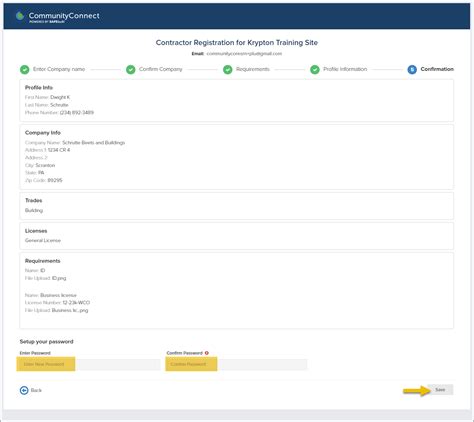Open the Enter Company name step
474x422 pixels.
click(x=59, y=69)
